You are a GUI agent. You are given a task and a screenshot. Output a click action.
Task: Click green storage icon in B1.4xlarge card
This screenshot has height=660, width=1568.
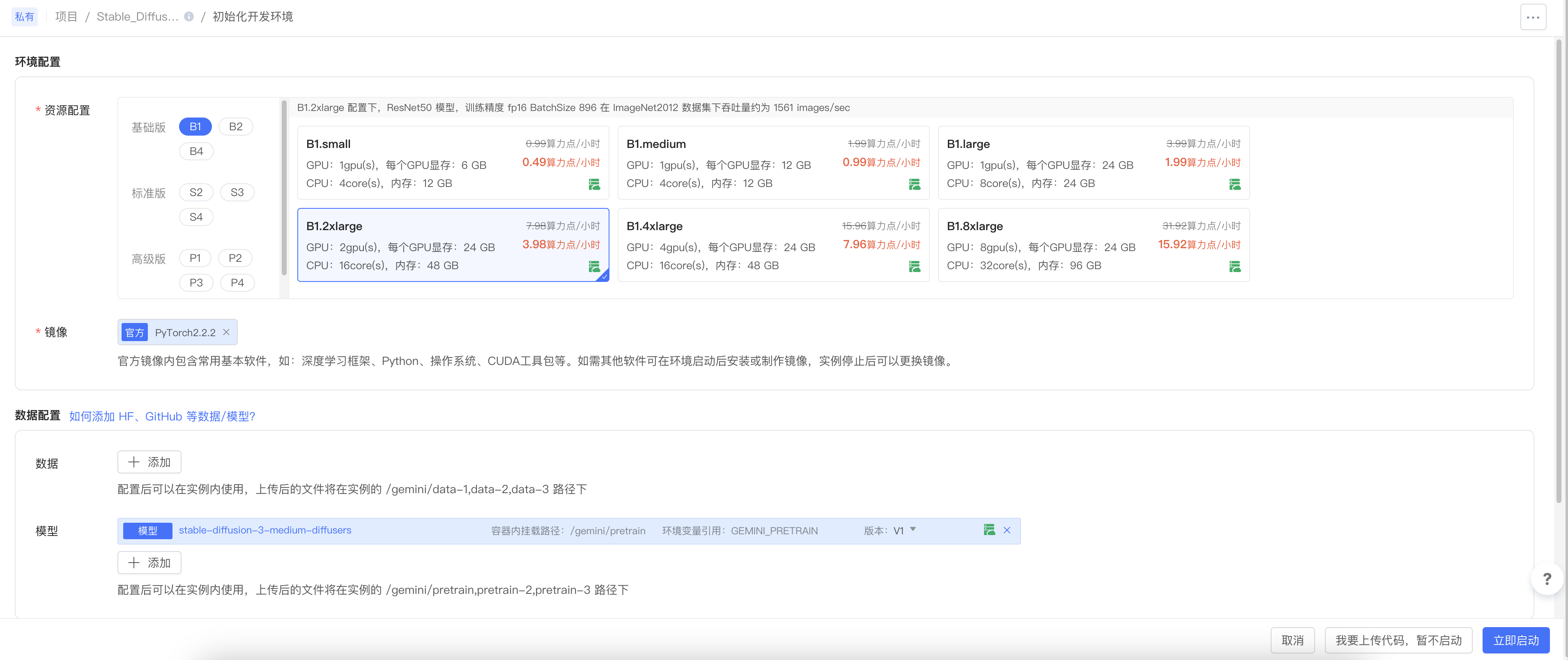(x=914, y=266)
